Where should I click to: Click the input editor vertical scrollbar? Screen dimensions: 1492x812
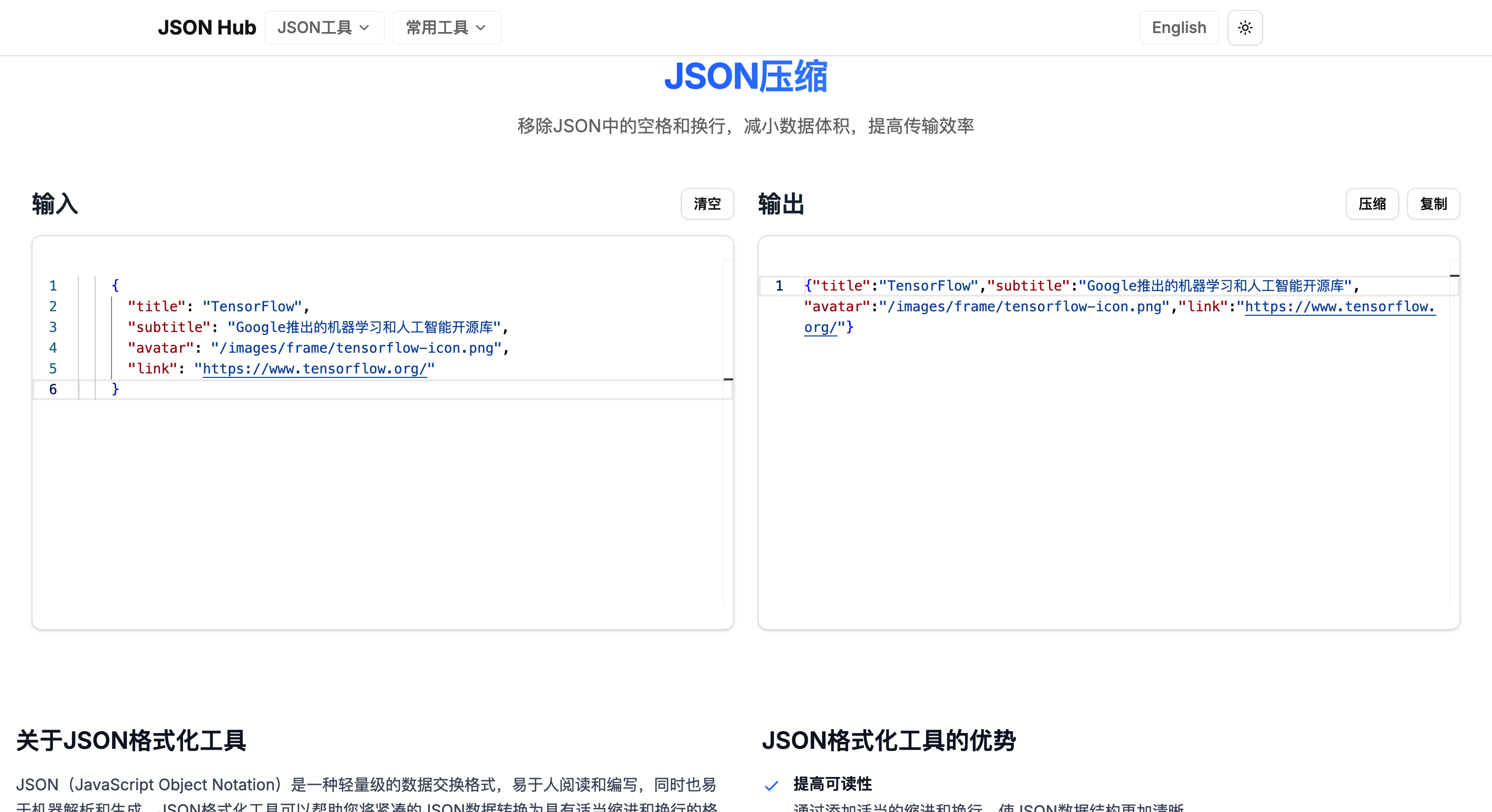[728, 433]
